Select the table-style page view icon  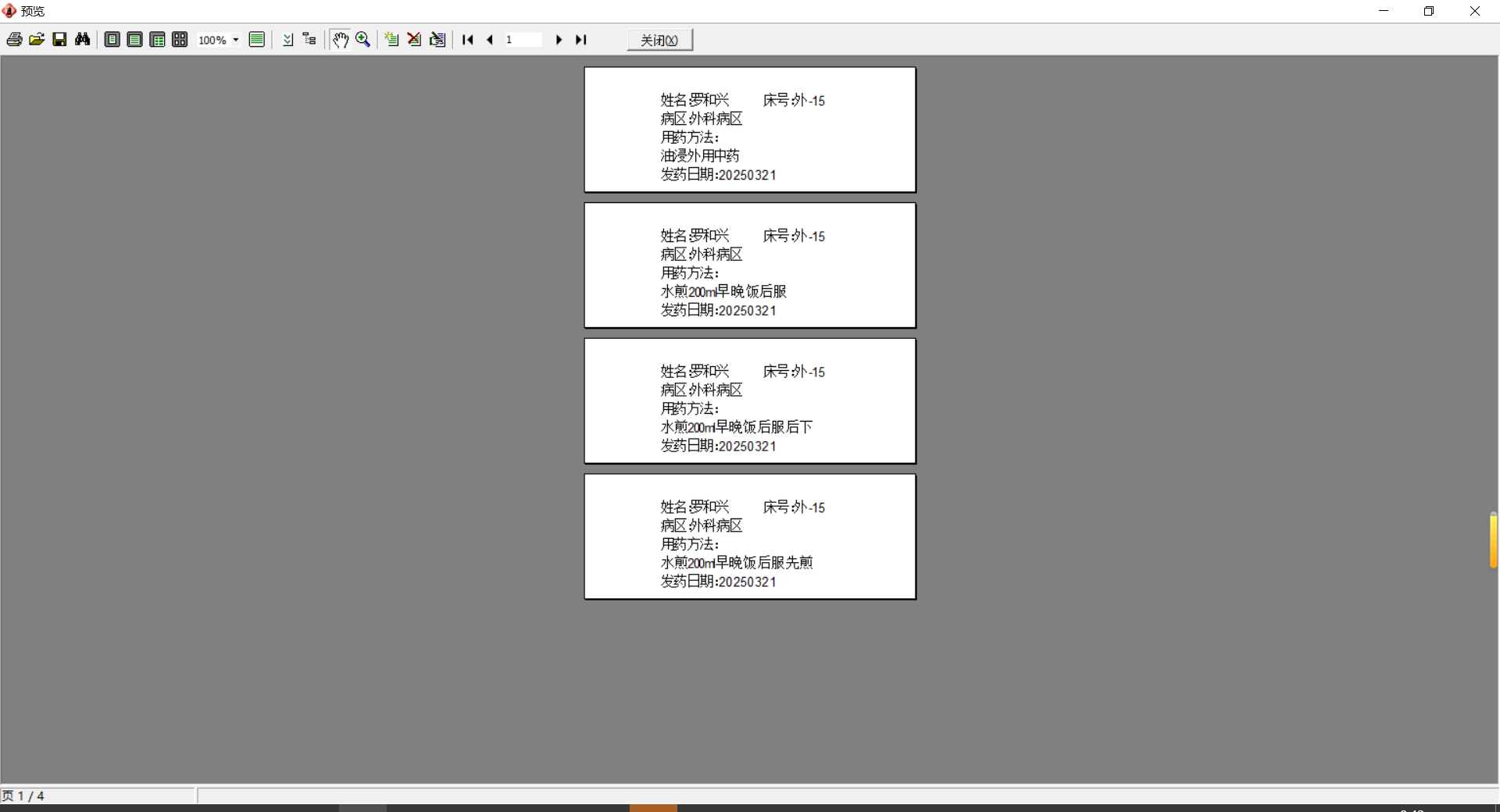tap(158, 40)
